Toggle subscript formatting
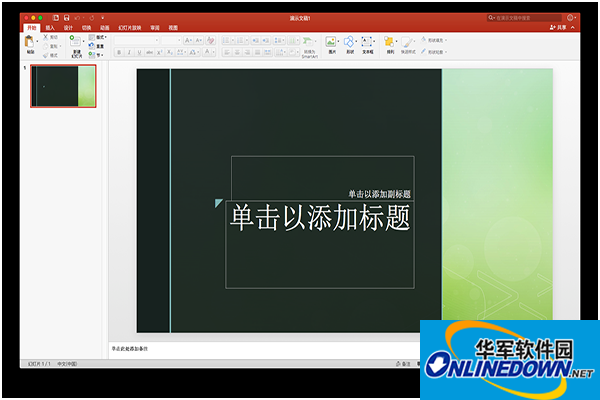Image resolution: width=600 pixels, height=400 pixels. (x=170, y=52)
